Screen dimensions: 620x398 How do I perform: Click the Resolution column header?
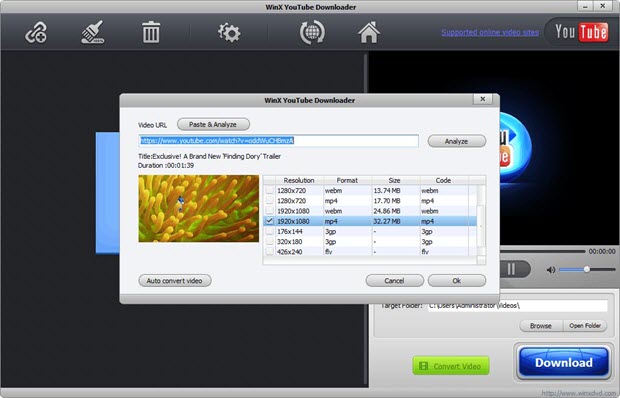pos(299,180)
